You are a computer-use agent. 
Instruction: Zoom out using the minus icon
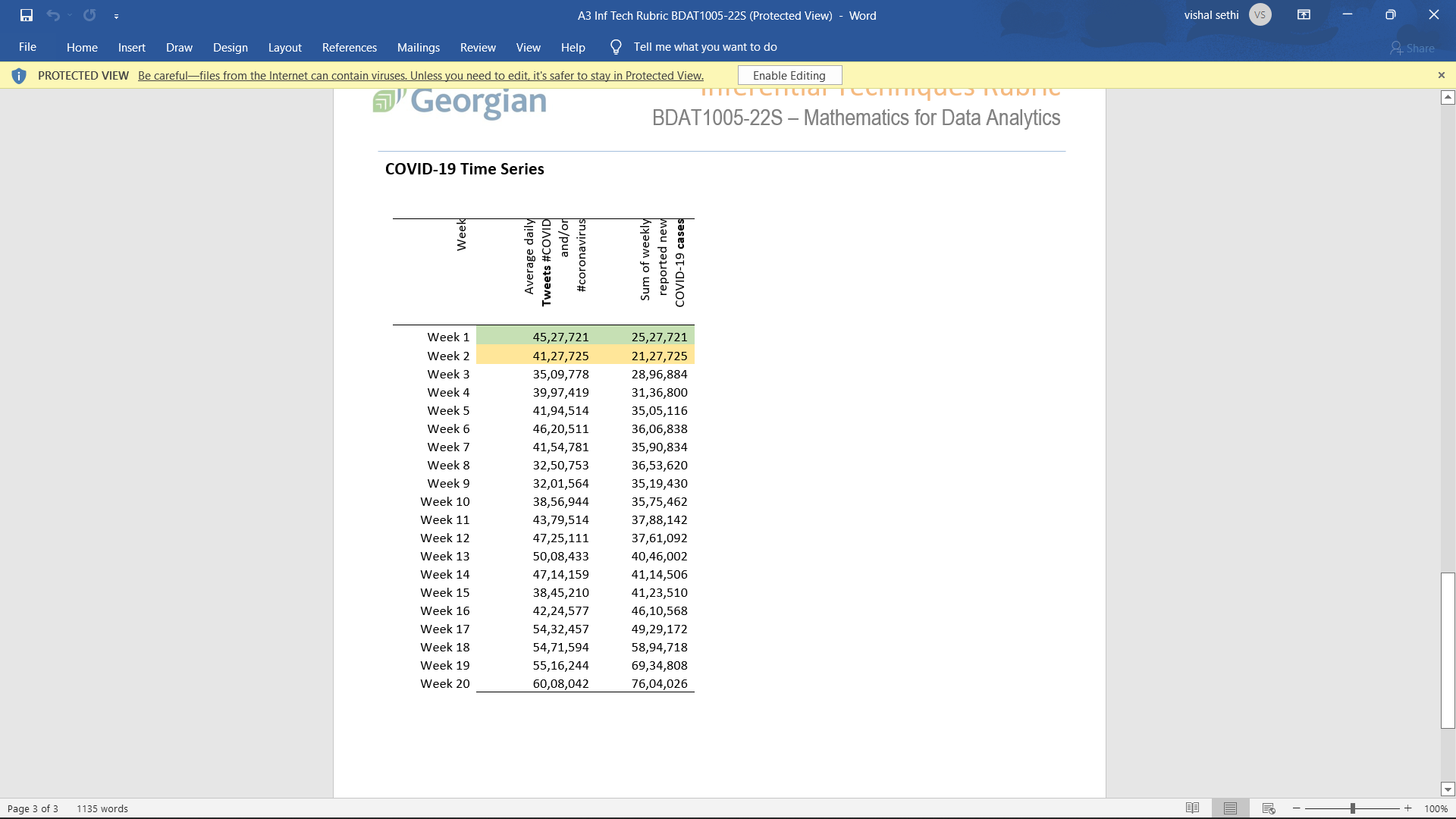(x=1297, y=808)
